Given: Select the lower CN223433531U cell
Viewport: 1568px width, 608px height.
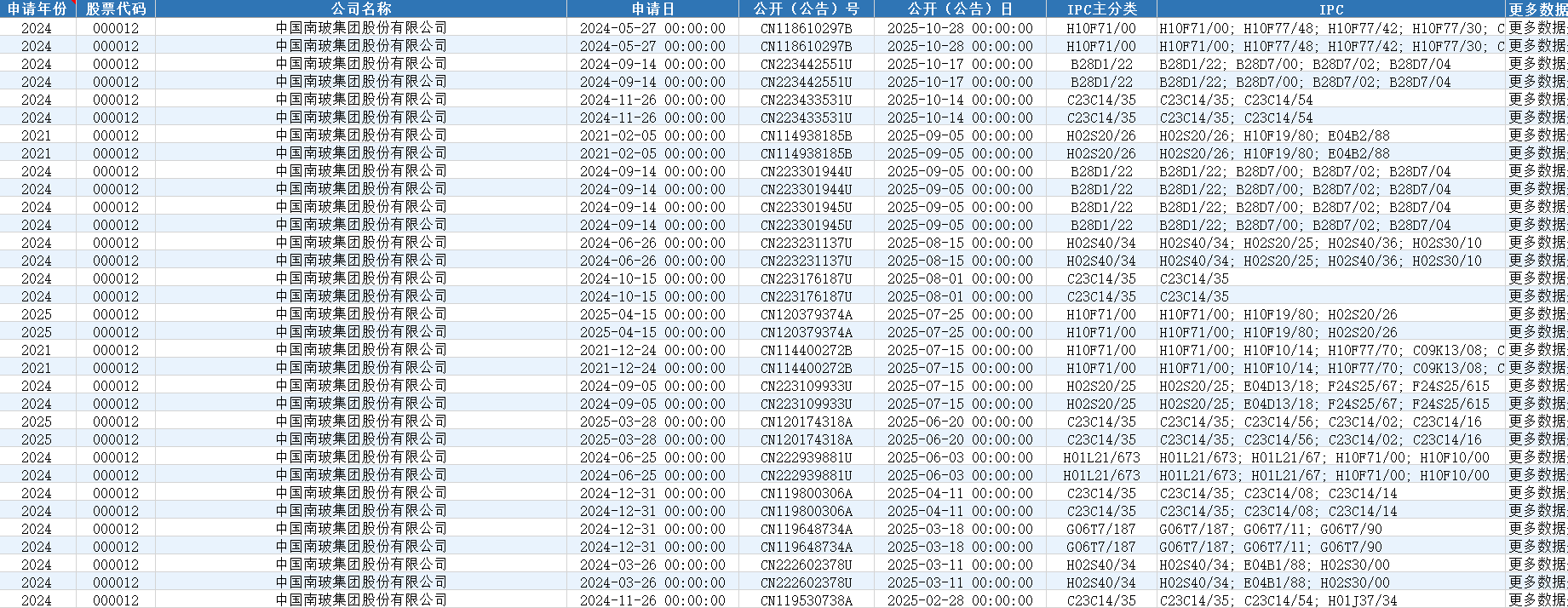Looking at the screenshot, I should point(807,117).
